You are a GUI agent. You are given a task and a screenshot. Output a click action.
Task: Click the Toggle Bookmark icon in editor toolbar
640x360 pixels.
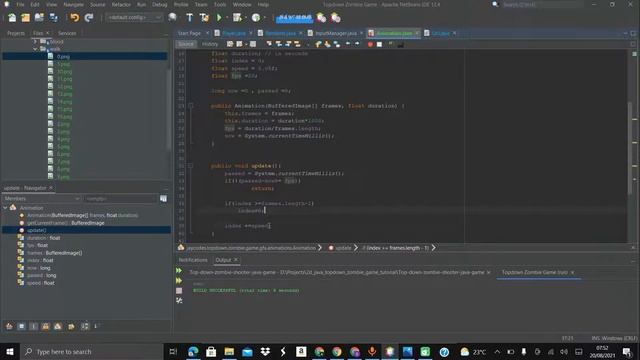pyautogui.click(x=337, y=44)
